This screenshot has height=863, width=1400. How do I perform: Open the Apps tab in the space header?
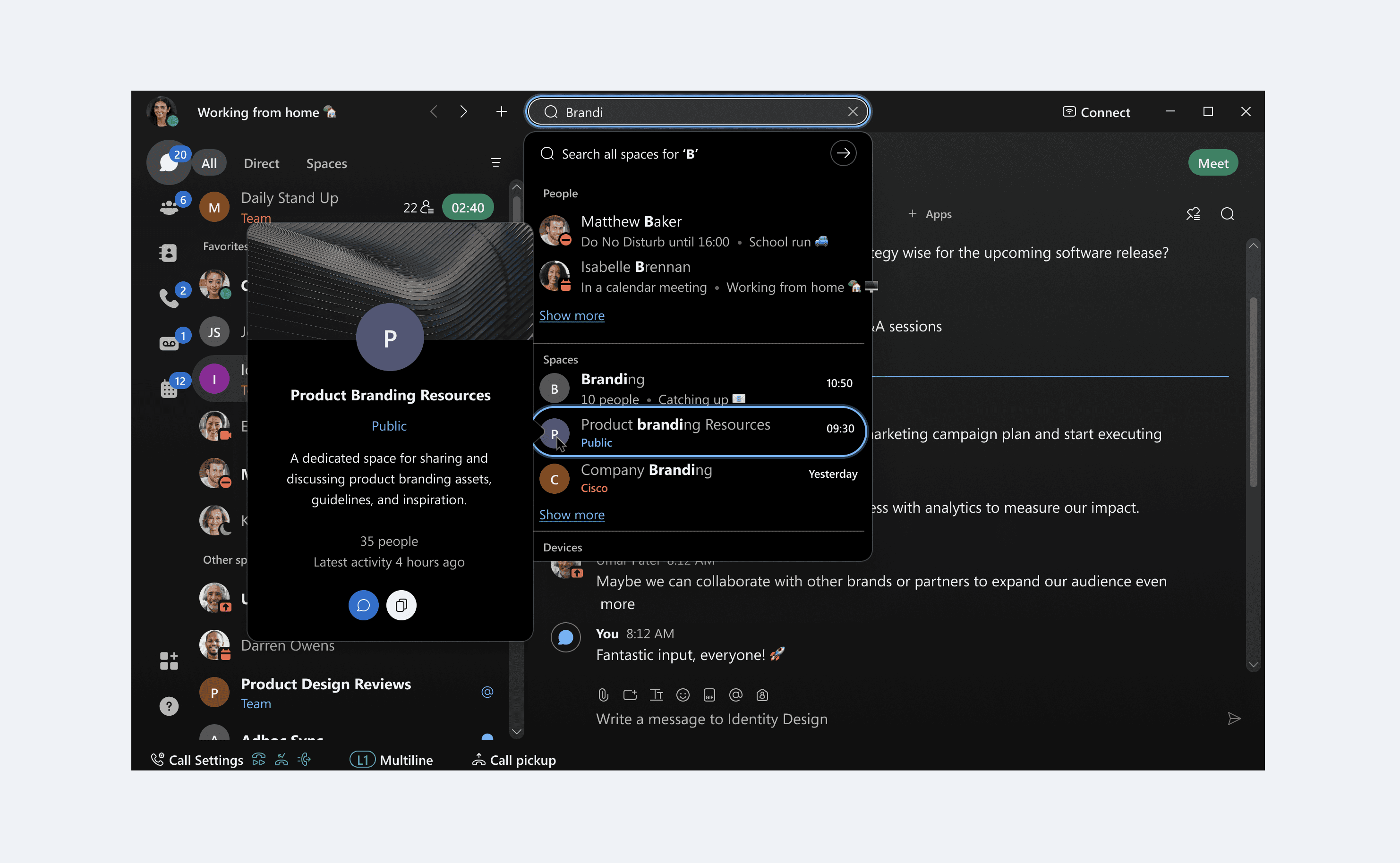click(x=930, y=214)
